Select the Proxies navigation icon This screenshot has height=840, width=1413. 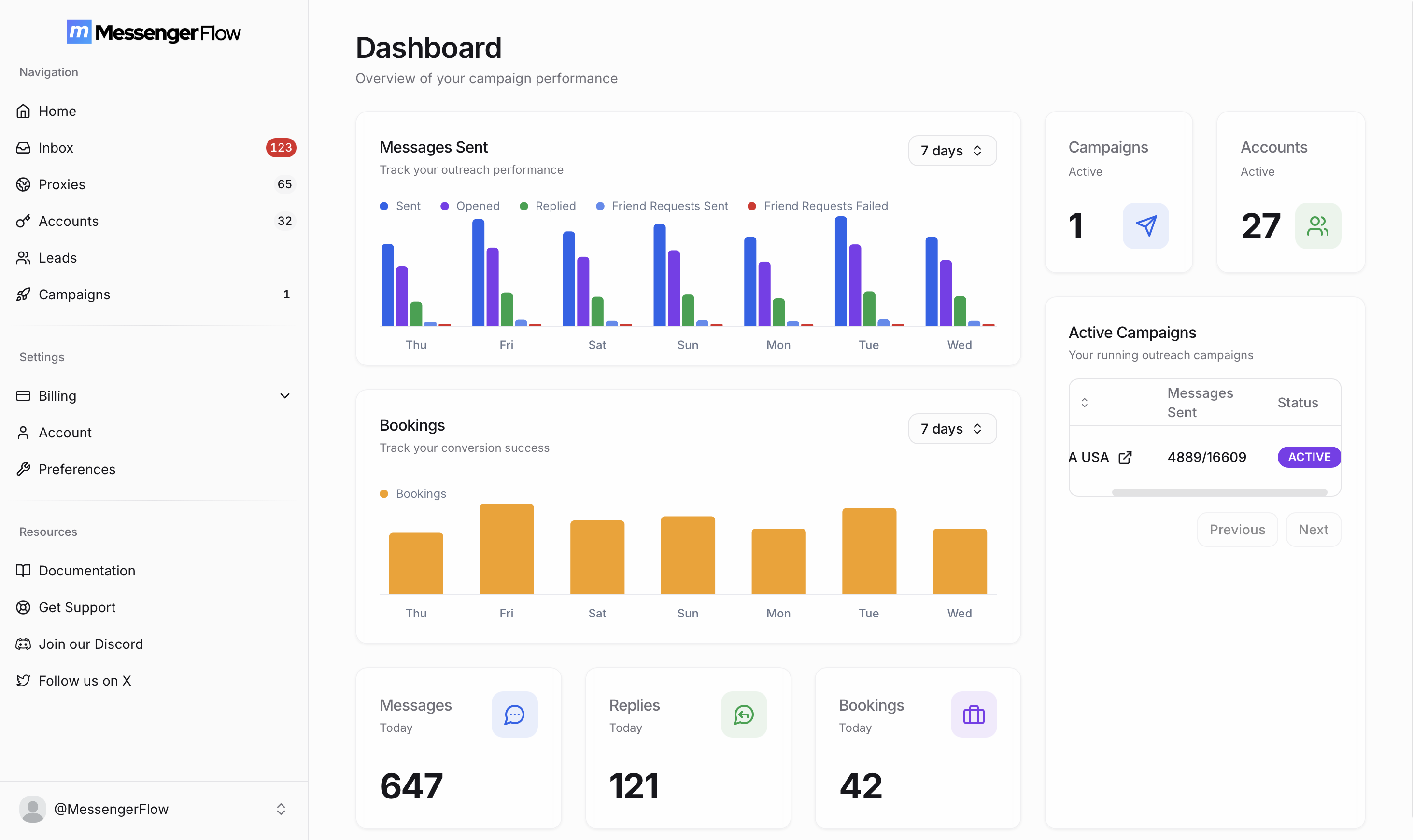pyautogui.click(x=23, y=184)
